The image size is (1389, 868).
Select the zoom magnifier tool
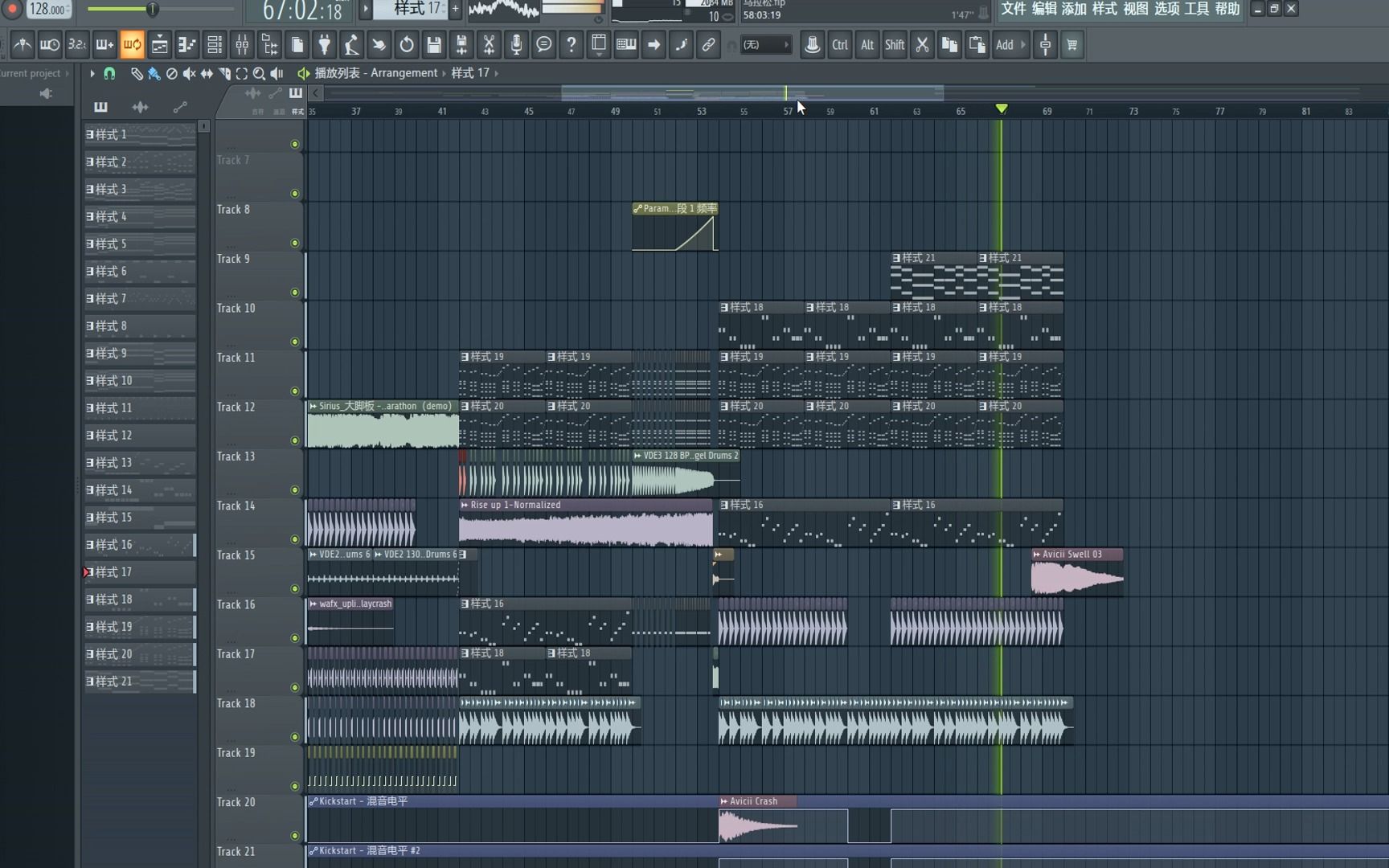pos(259,74)
